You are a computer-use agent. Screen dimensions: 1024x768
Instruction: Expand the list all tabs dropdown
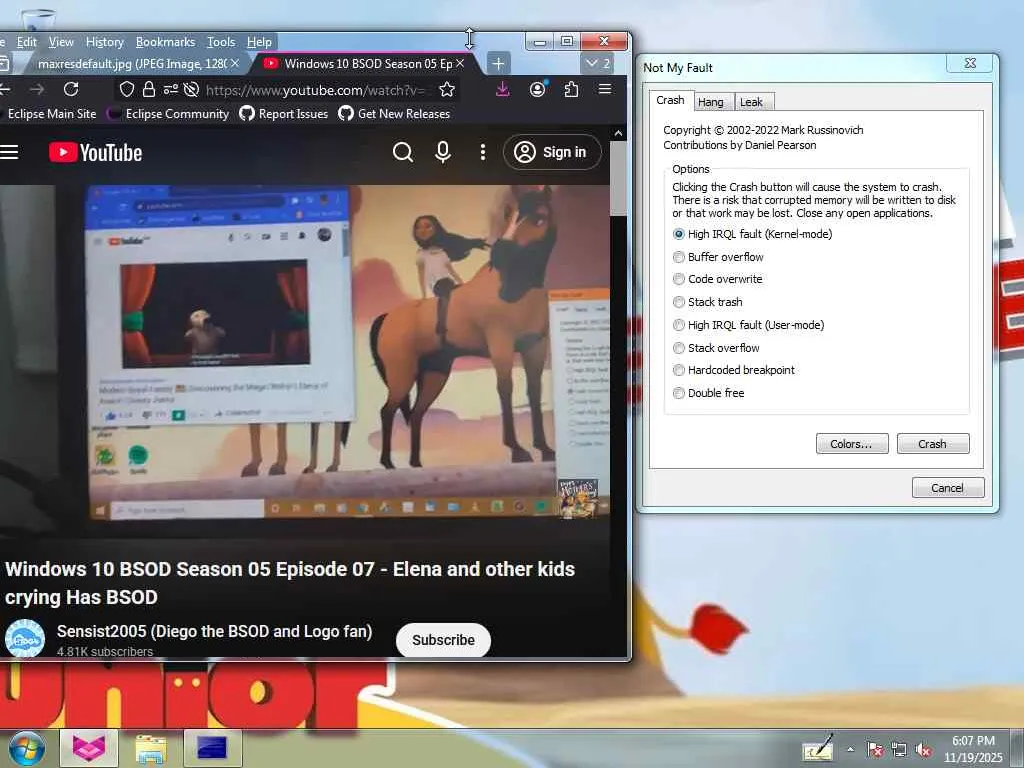click(x=598, y=63)
